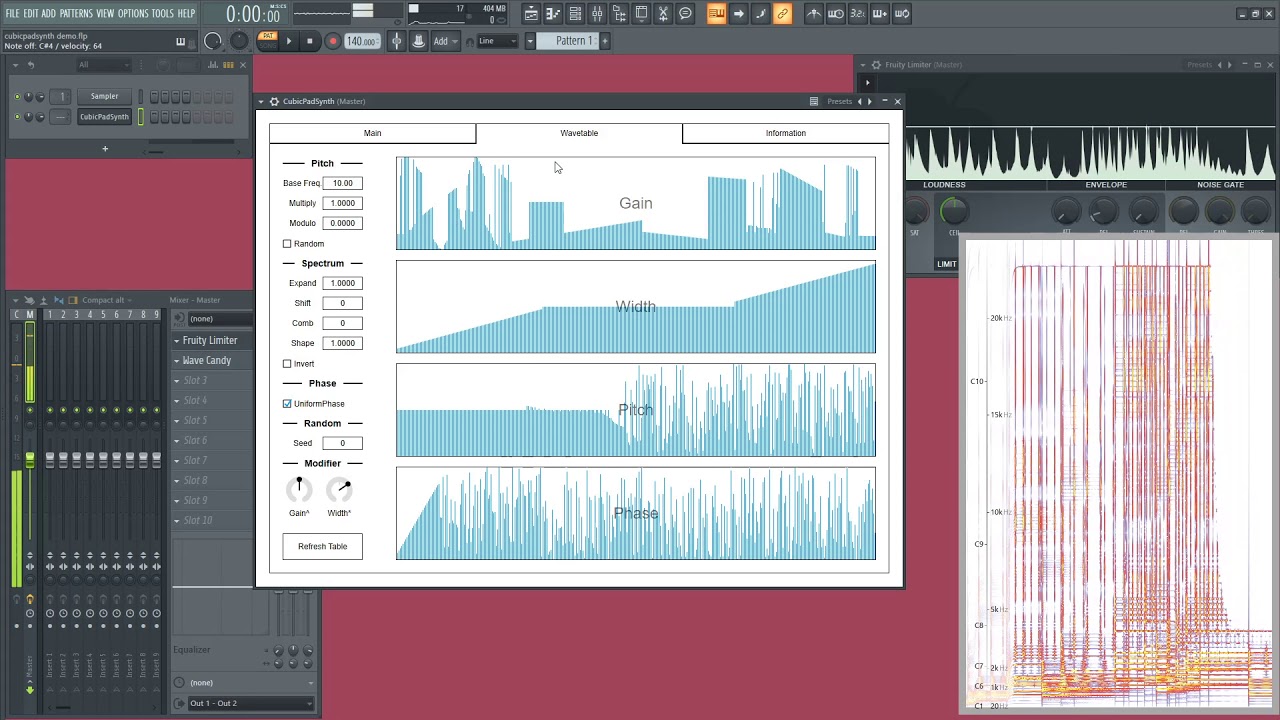Click the Refresh Table button
1280x720 pixels.
coord(322,546)
